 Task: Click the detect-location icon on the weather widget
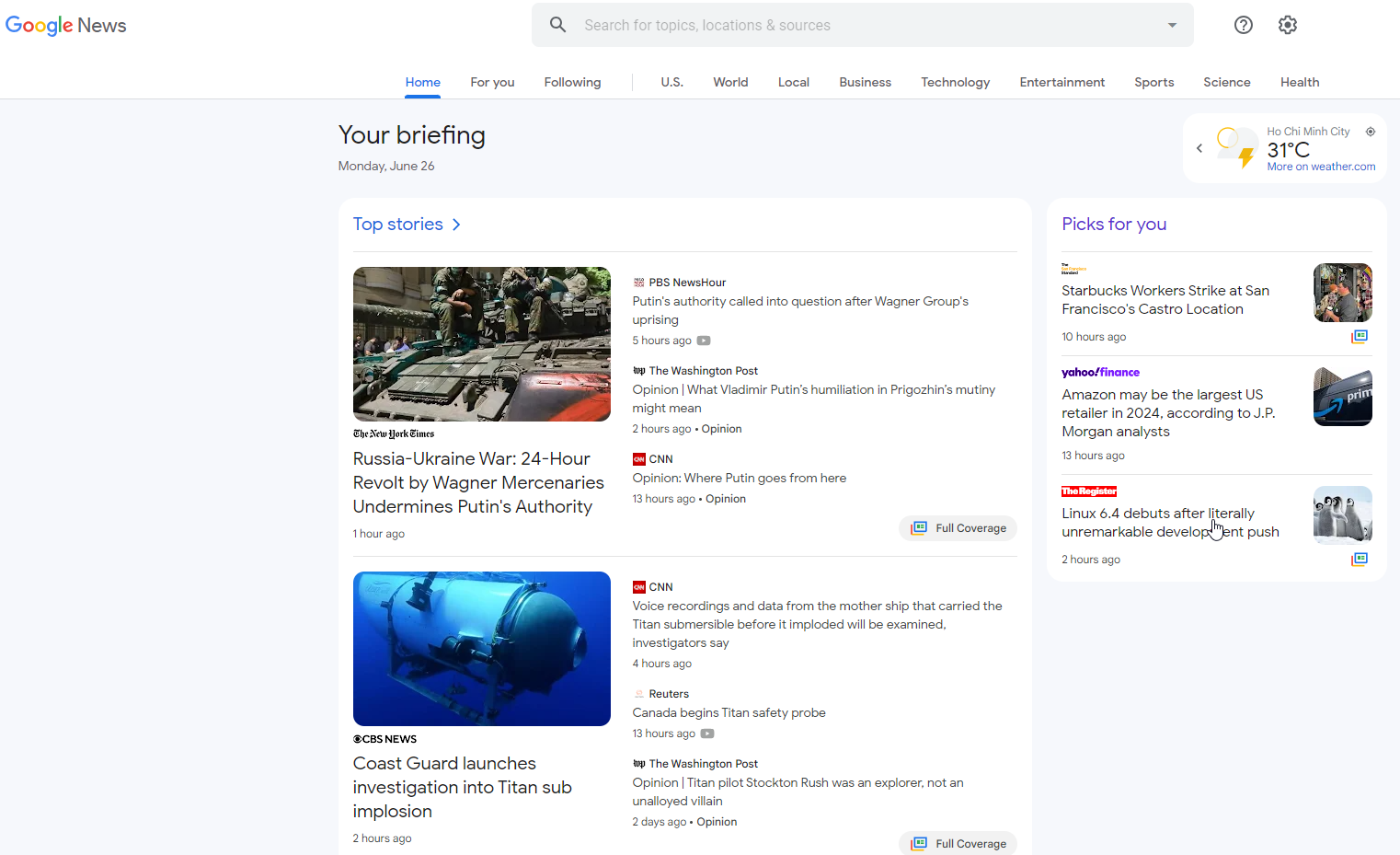[1370, 132]
